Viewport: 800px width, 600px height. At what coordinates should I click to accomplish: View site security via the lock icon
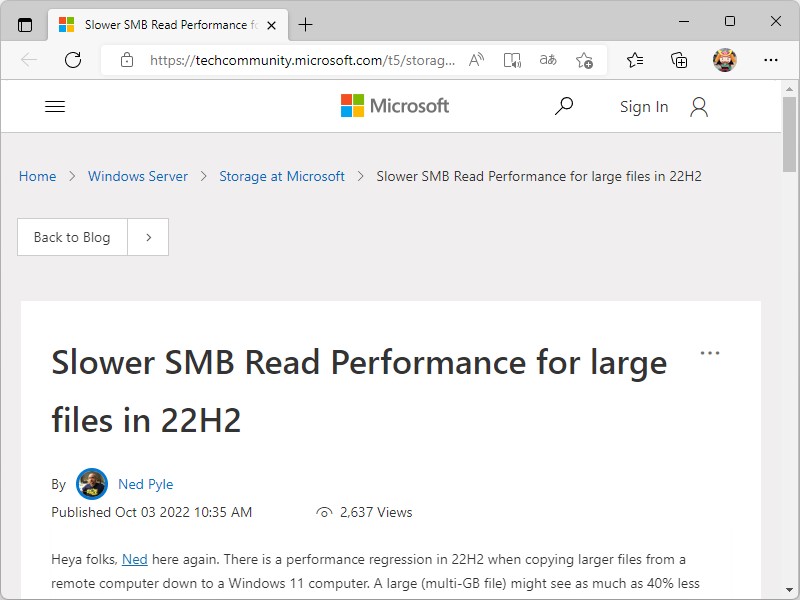click(126, 60)
